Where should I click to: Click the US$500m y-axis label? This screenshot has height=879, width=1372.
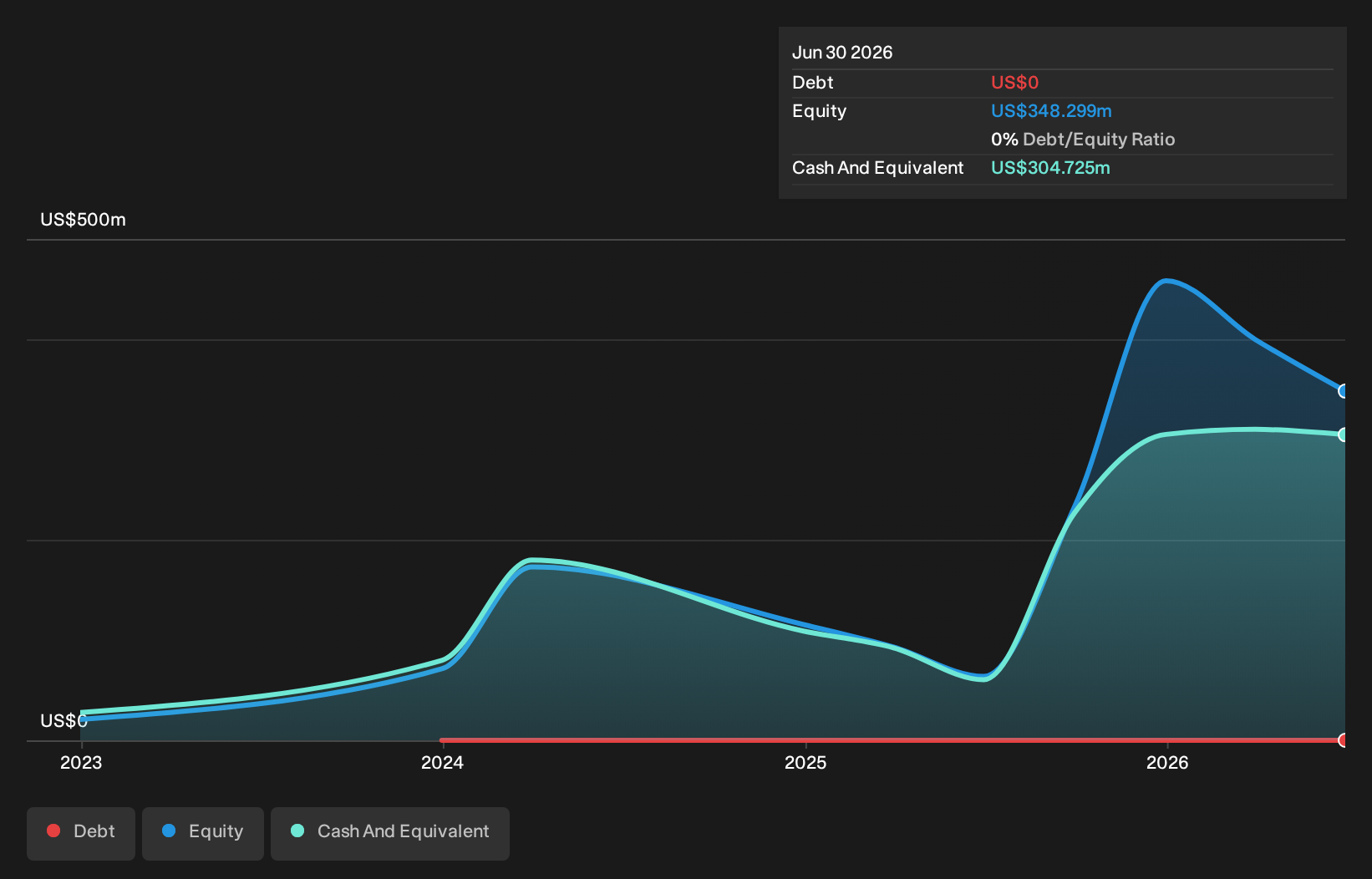[x=83, y=220]
